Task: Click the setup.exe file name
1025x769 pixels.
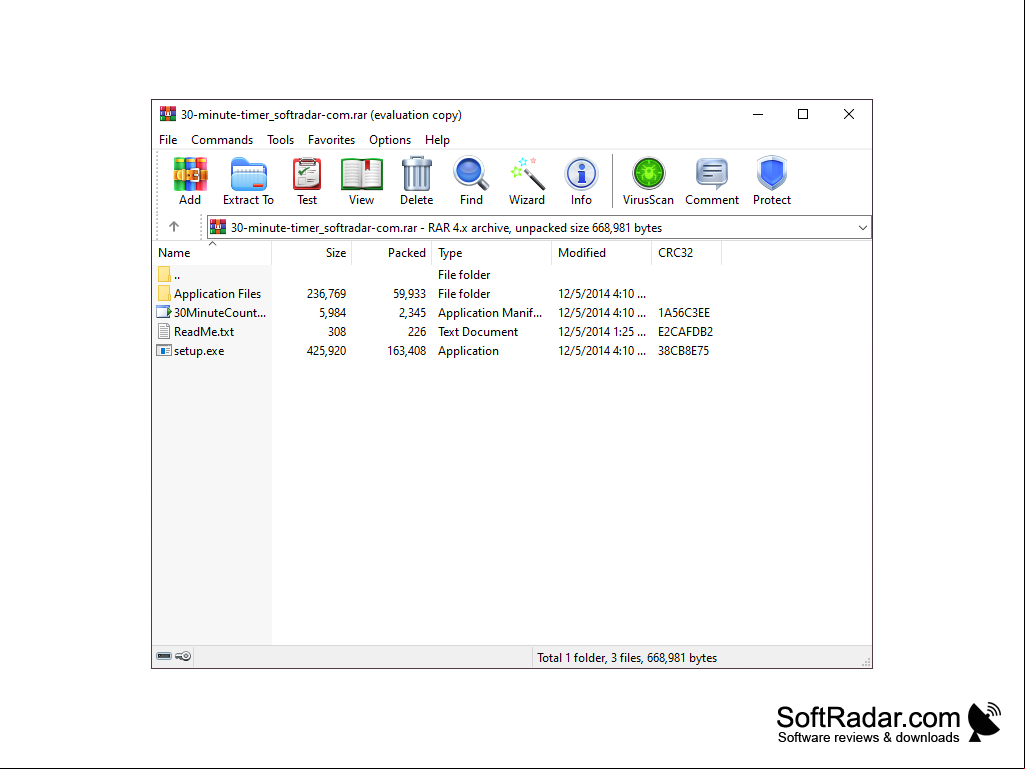Action: pyautogui.click(x=199, y=350)
